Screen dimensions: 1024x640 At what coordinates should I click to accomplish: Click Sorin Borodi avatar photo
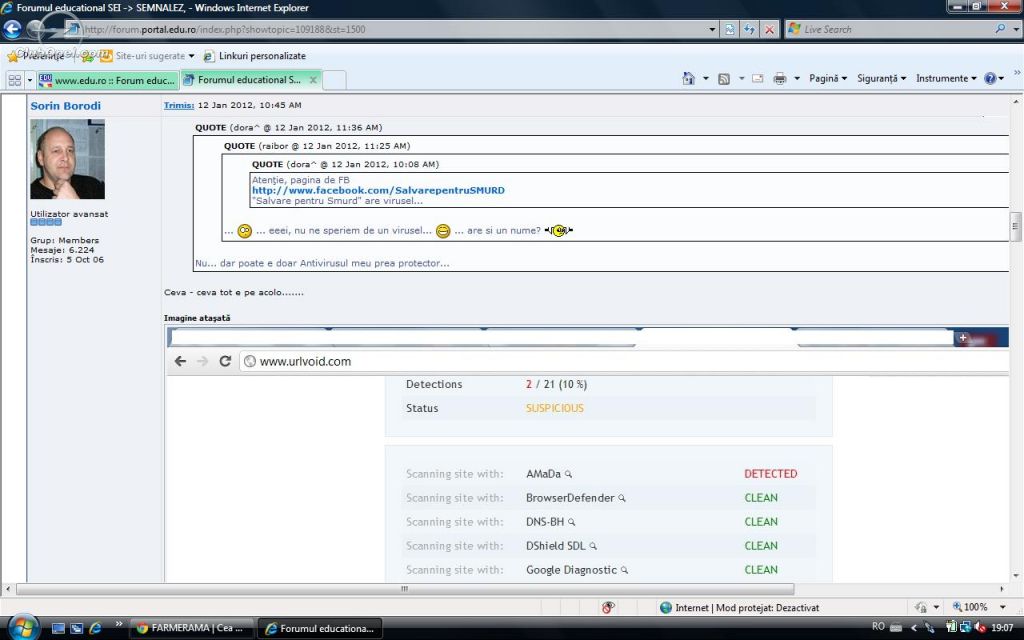[x=67, y=159]
